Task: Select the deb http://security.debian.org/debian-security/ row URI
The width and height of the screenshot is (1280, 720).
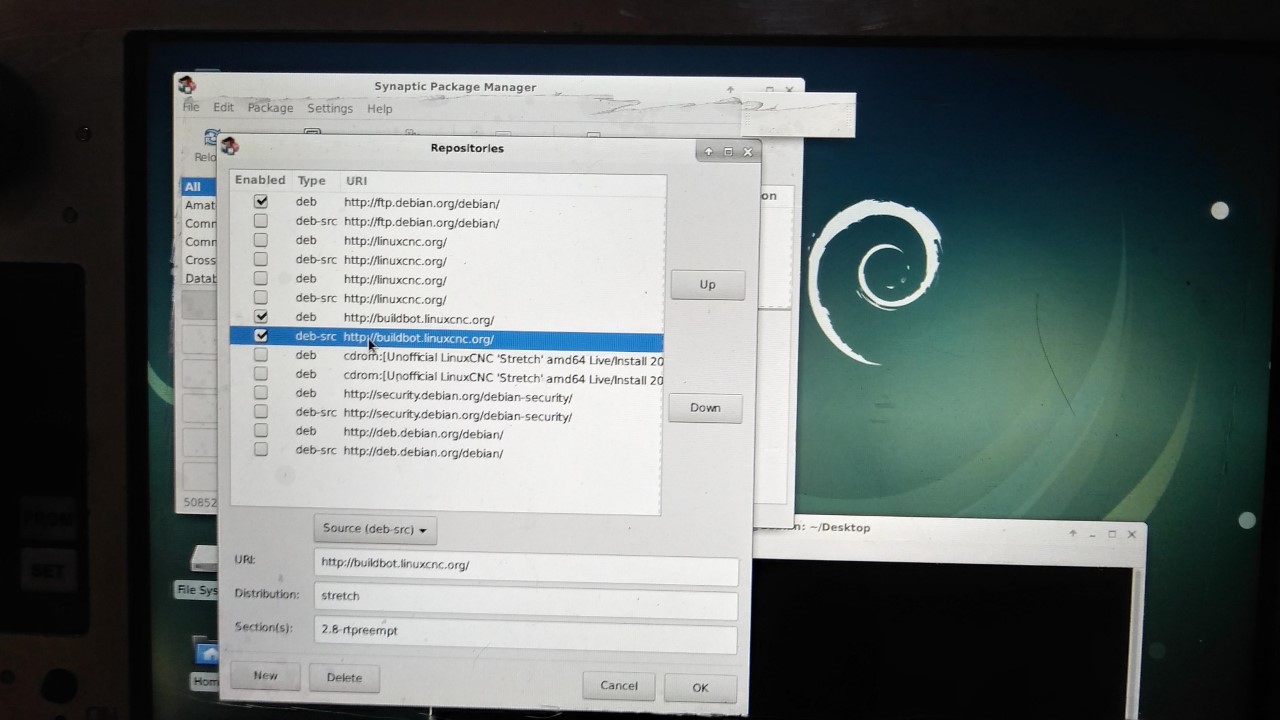Action: tap(458, 396)
